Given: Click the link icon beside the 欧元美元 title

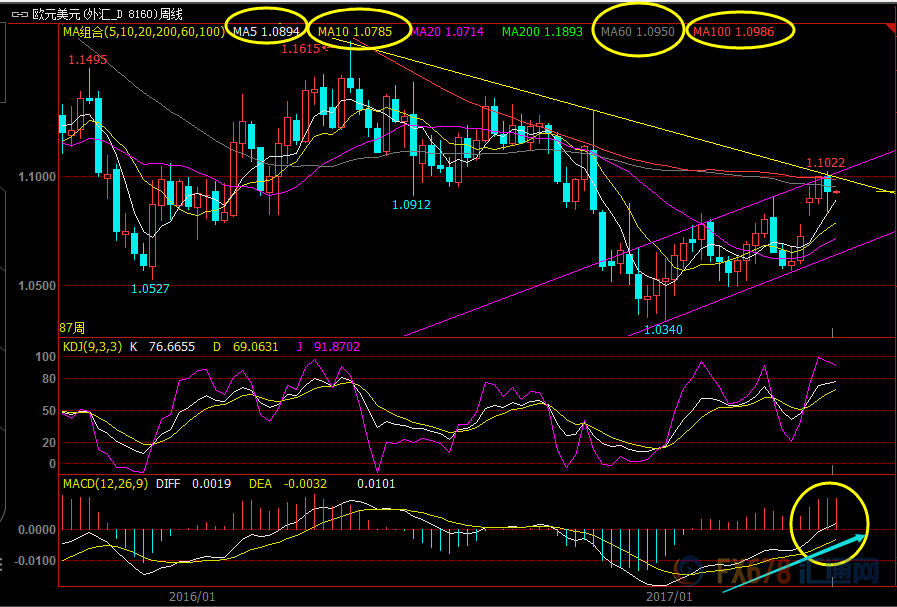Looking at the screenshot, I should (x=15, y=14).
